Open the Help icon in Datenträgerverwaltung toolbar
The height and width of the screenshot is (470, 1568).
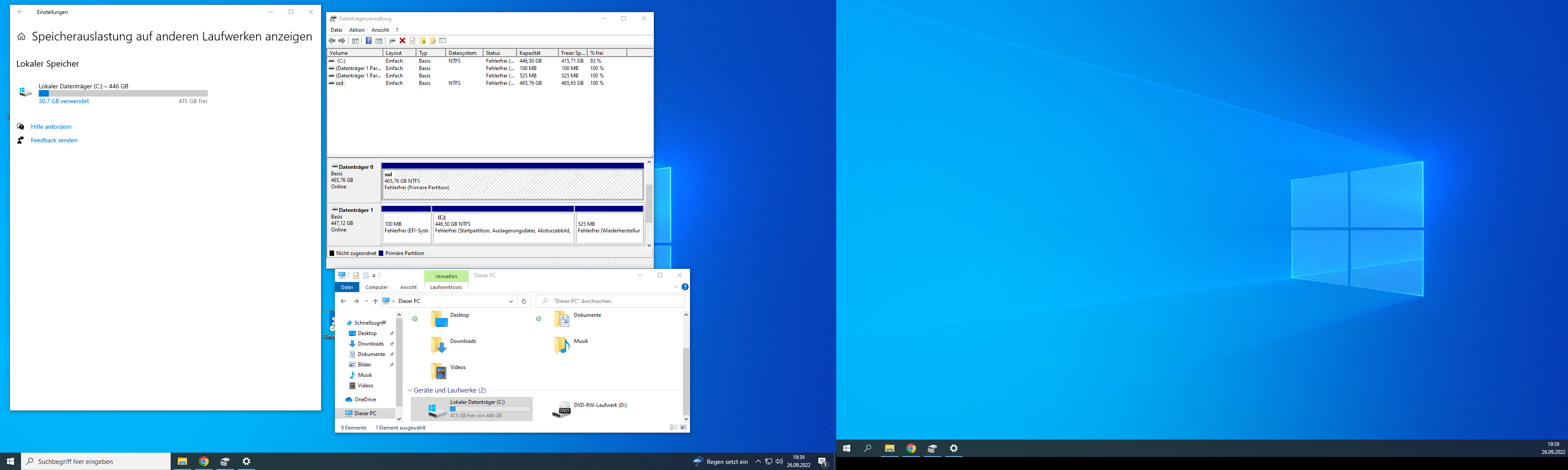pos(369,41)
